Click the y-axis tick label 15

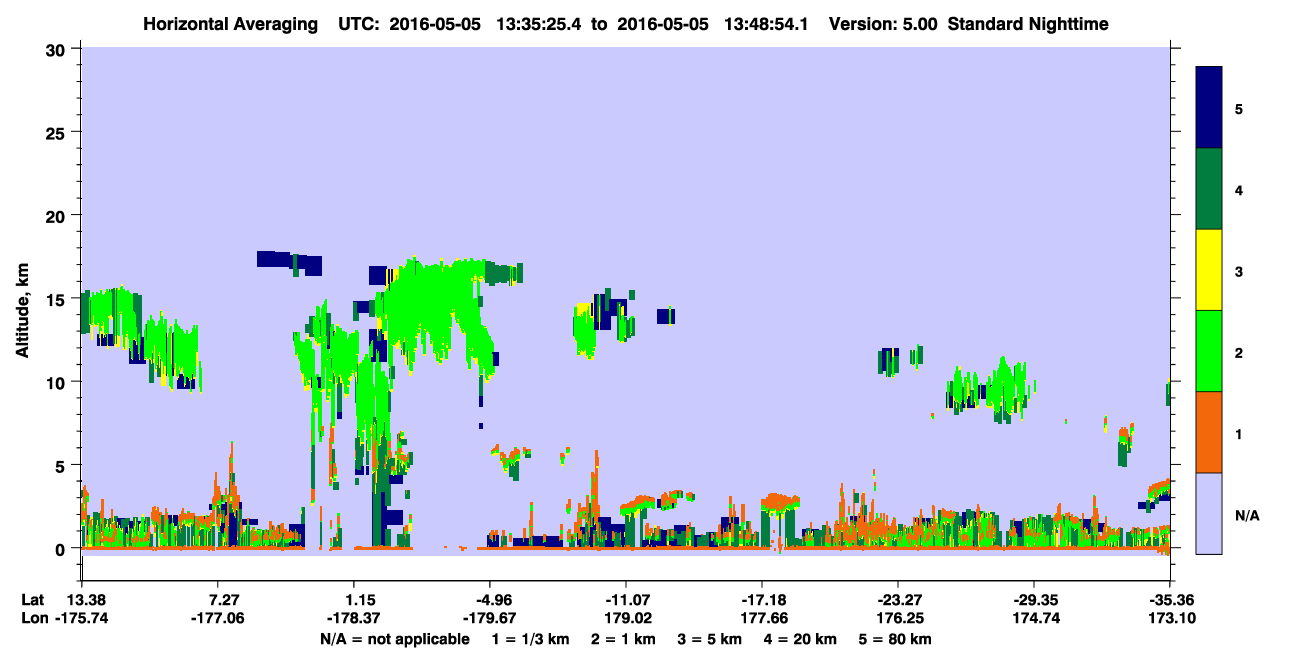(x=58, y=299)
